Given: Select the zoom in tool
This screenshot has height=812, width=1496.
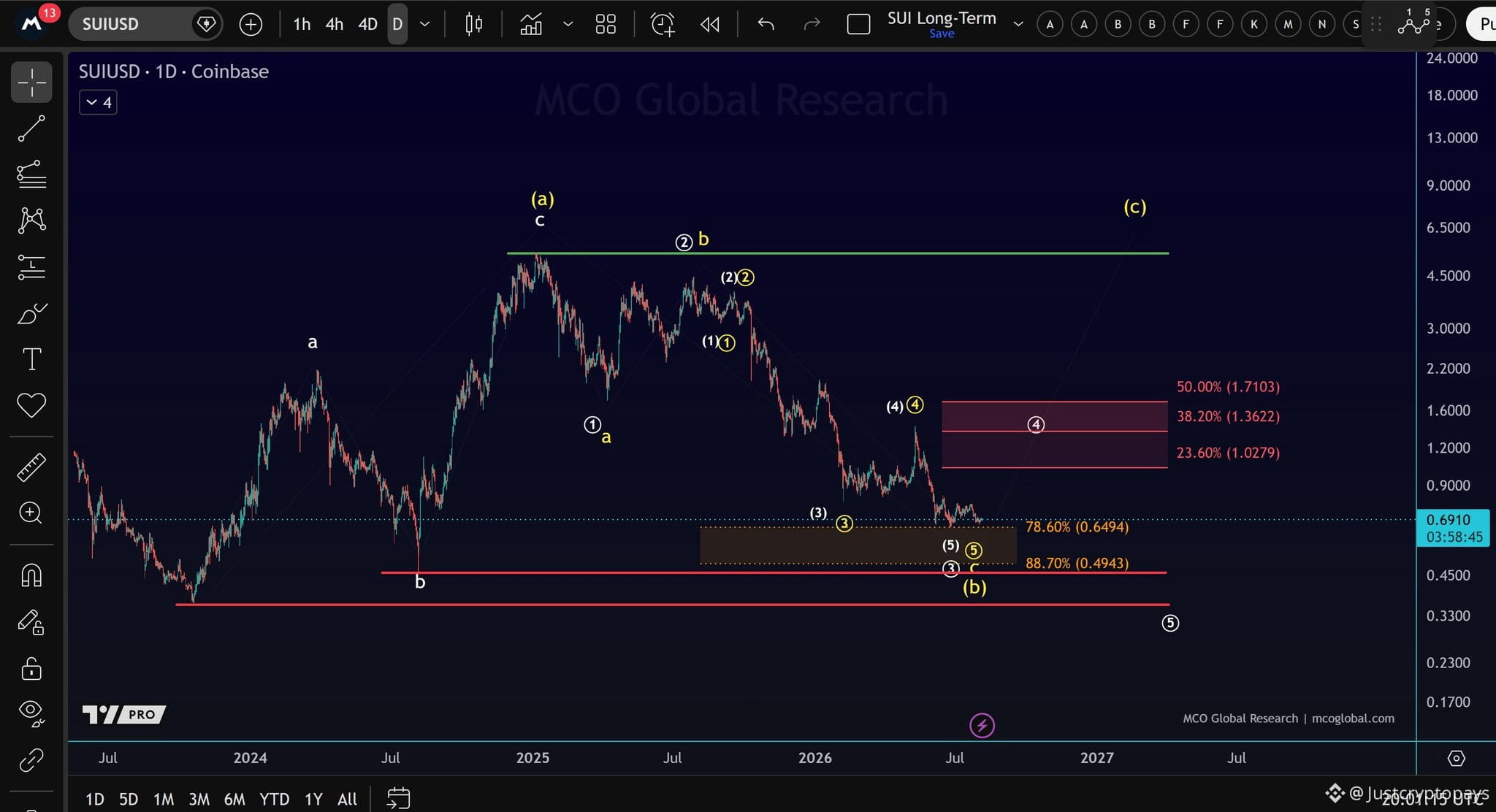Looking at the screenshot, I should click(31, 513).
